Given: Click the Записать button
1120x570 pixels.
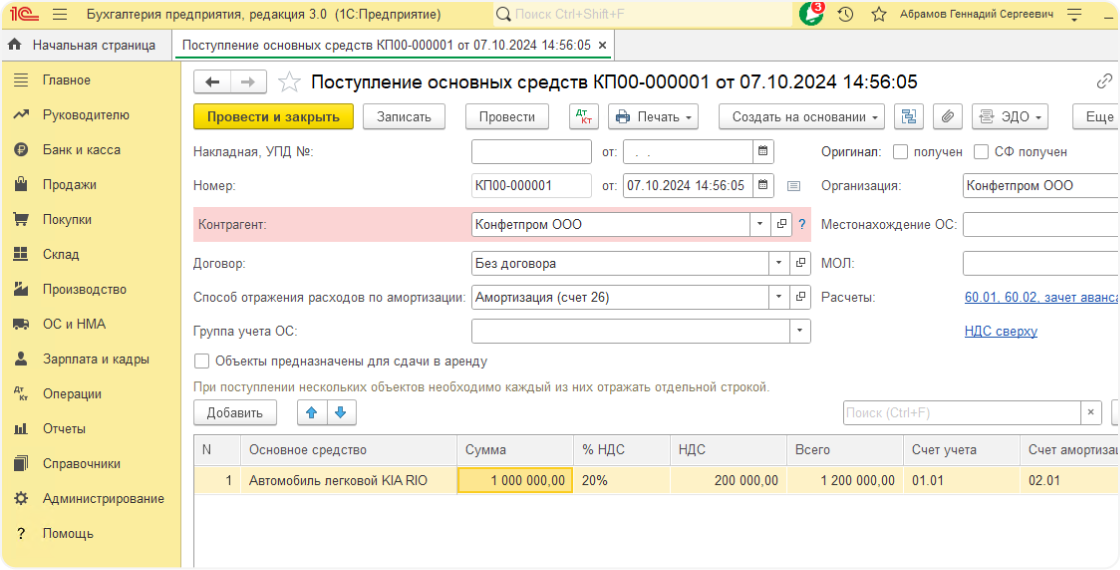Looking at the screenshot, I should coord(404,116).
